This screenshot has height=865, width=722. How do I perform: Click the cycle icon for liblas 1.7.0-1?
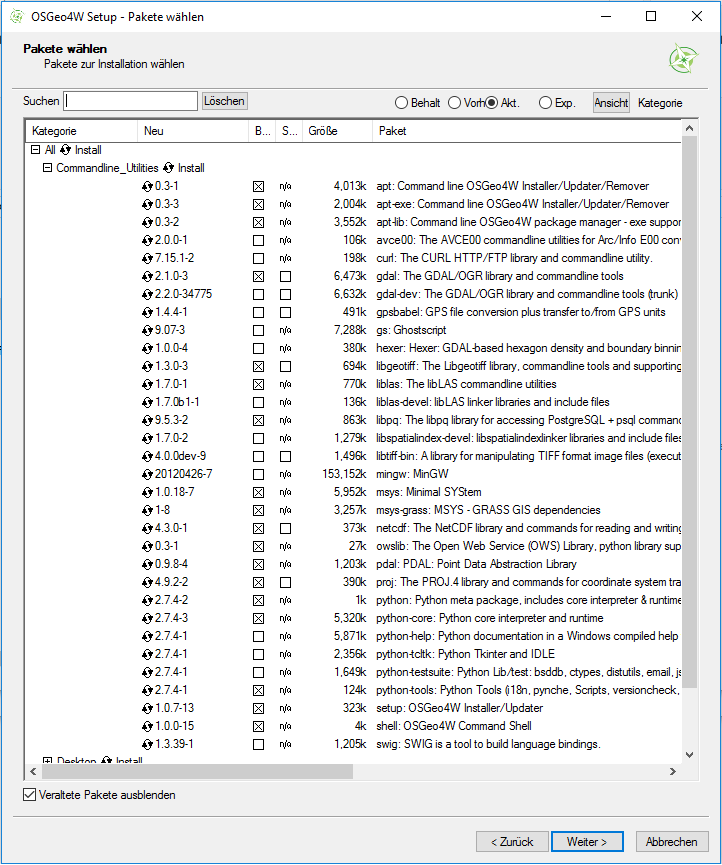tap(147, 385)
